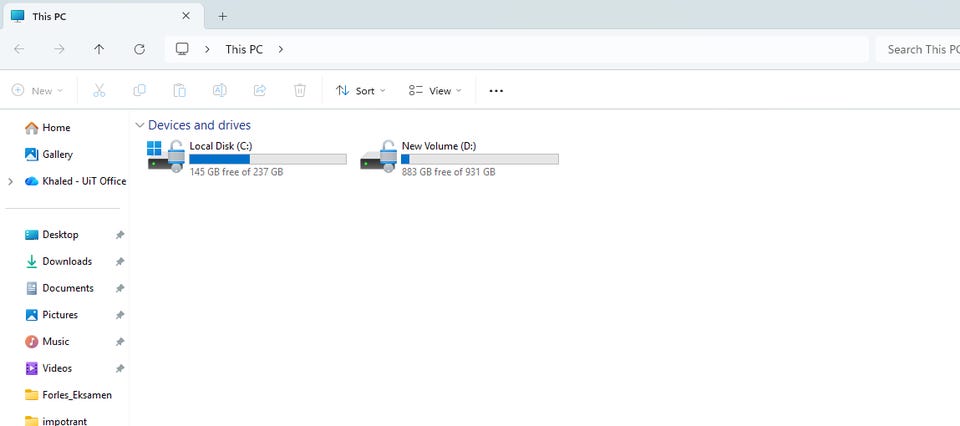Add a new File Explorer tab
The height and width of the screenshot is (426, 960).
(x=222, y=17)
